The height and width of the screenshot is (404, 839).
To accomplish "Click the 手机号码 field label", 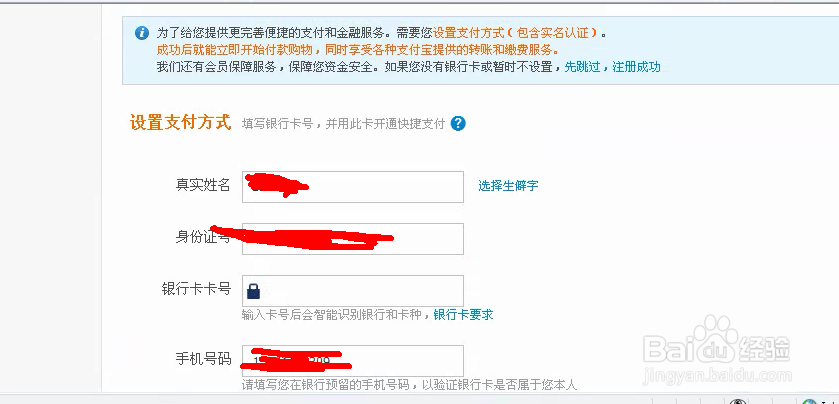I will pyautogui.click(x=203, y=359).
